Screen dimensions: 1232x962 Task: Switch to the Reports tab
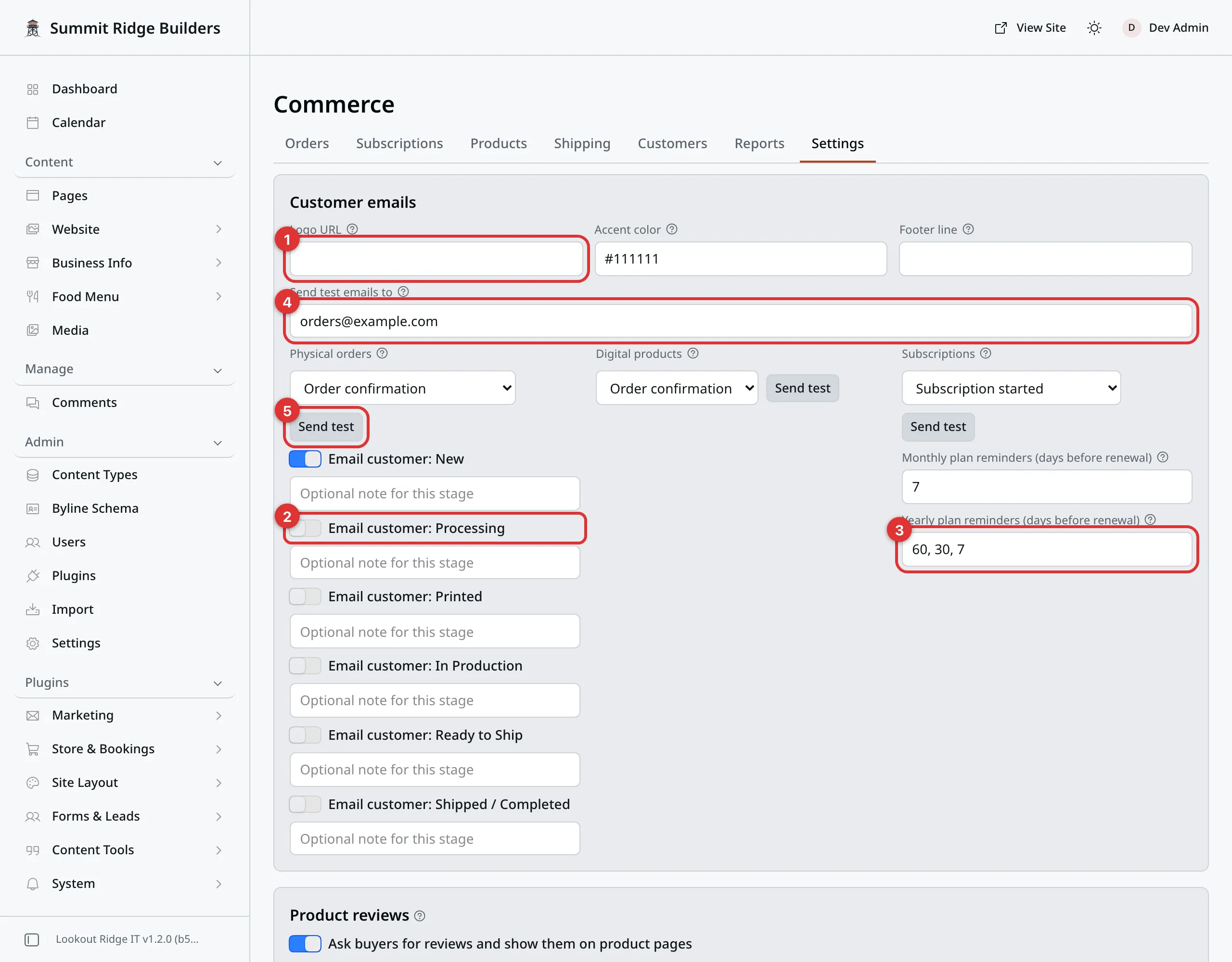point(759,143)
